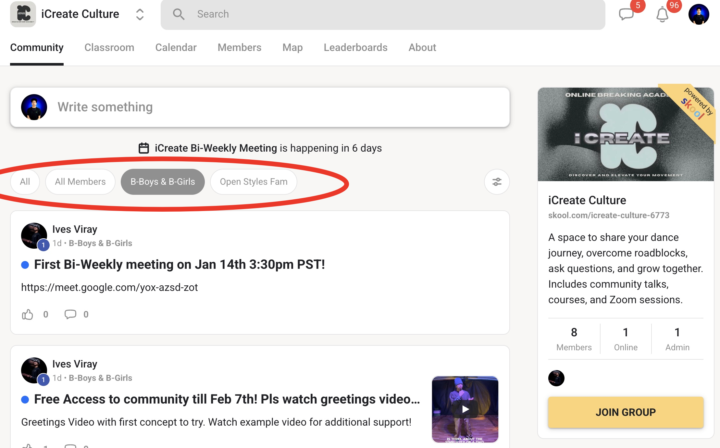Play the greetings video thumbnail
The image size is (720, 448).
465,408
